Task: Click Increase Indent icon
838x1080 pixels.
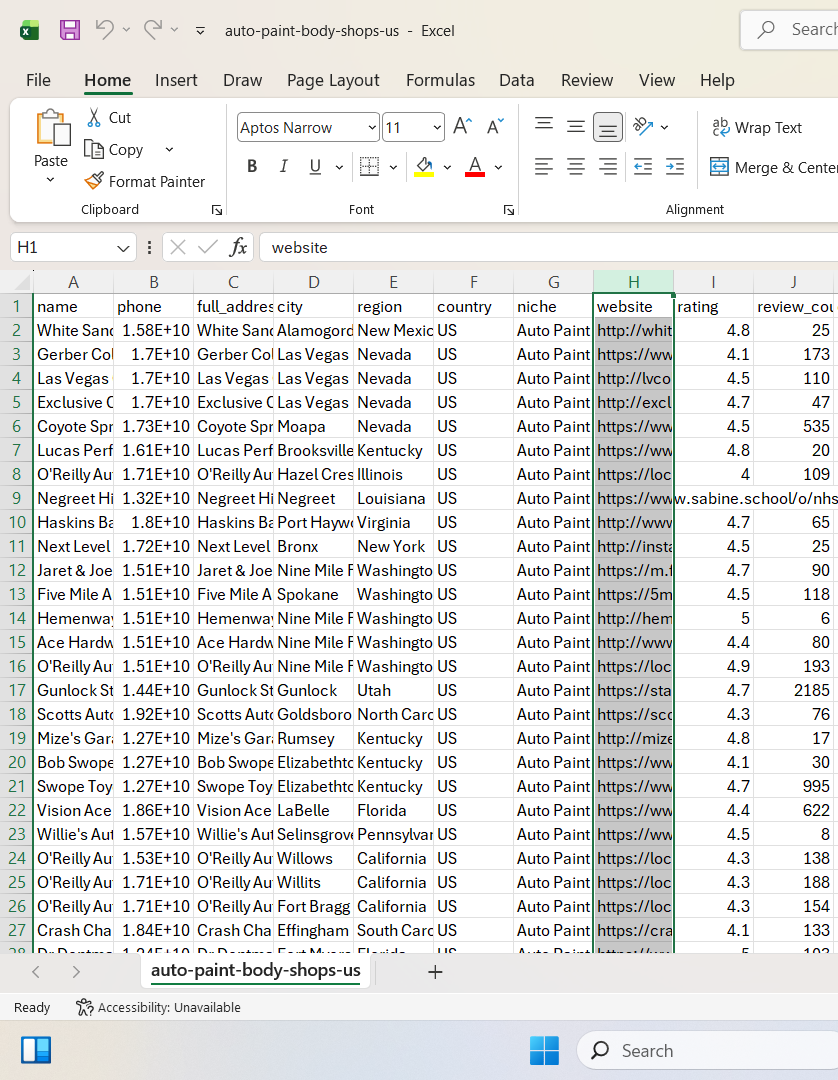Action: point(675,167)
